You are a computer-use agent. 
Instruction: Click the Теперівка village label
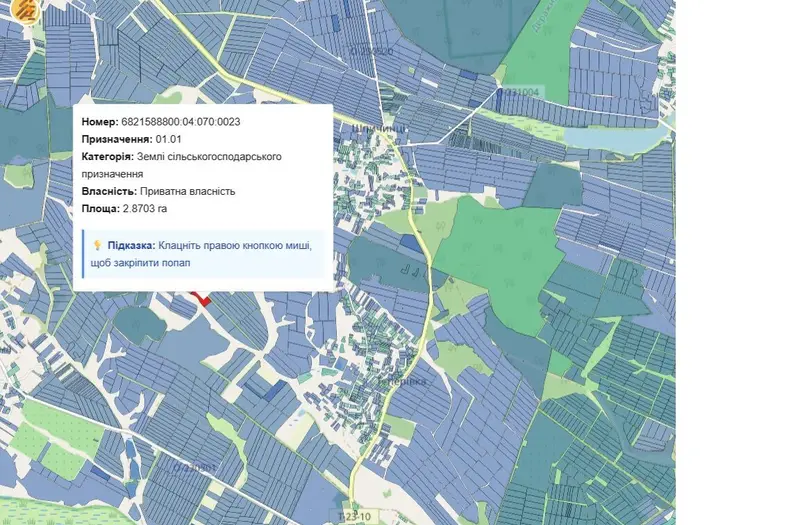click(403, 382)
